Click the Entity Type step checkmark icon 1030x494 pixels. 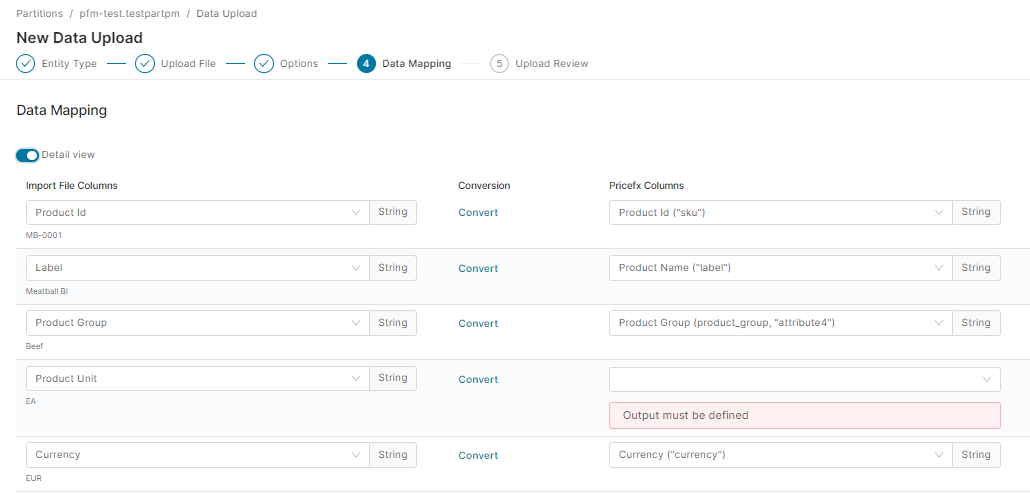click(x=26, y=64)
